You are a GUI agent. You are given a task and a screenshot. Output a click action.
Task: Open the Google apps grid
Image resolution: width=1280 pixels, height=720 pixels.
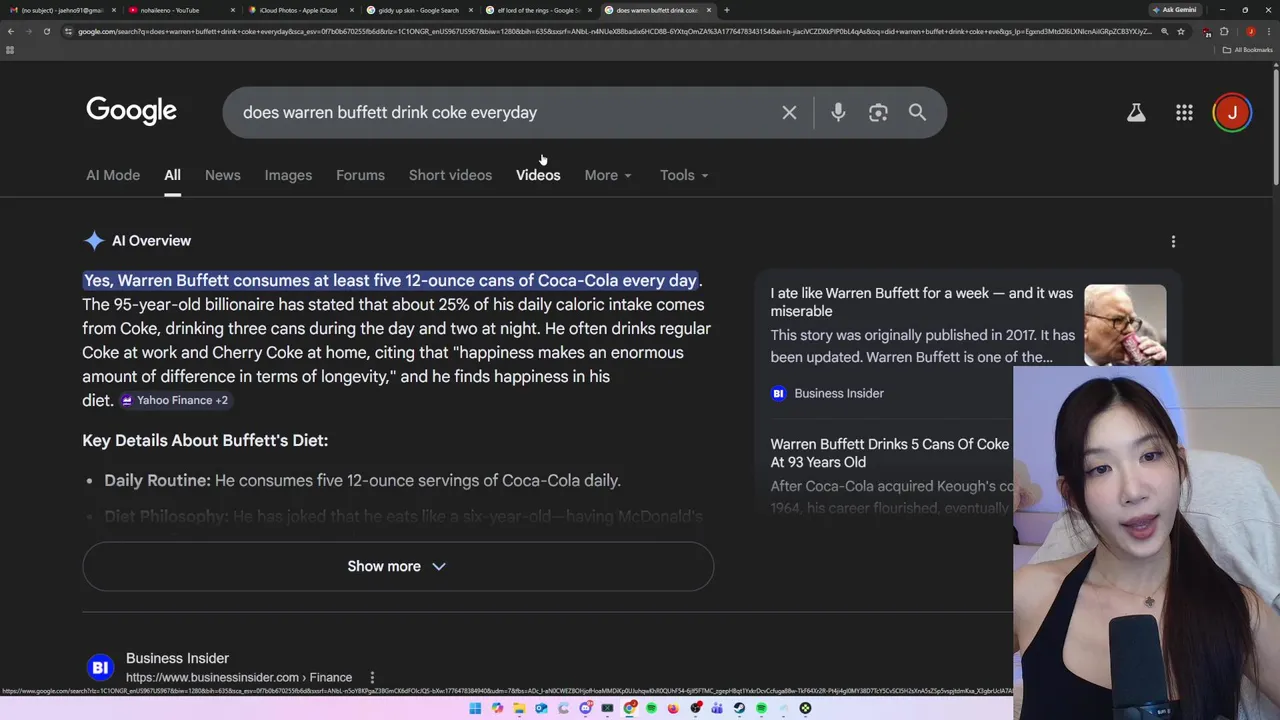[x=1184, y=113]
